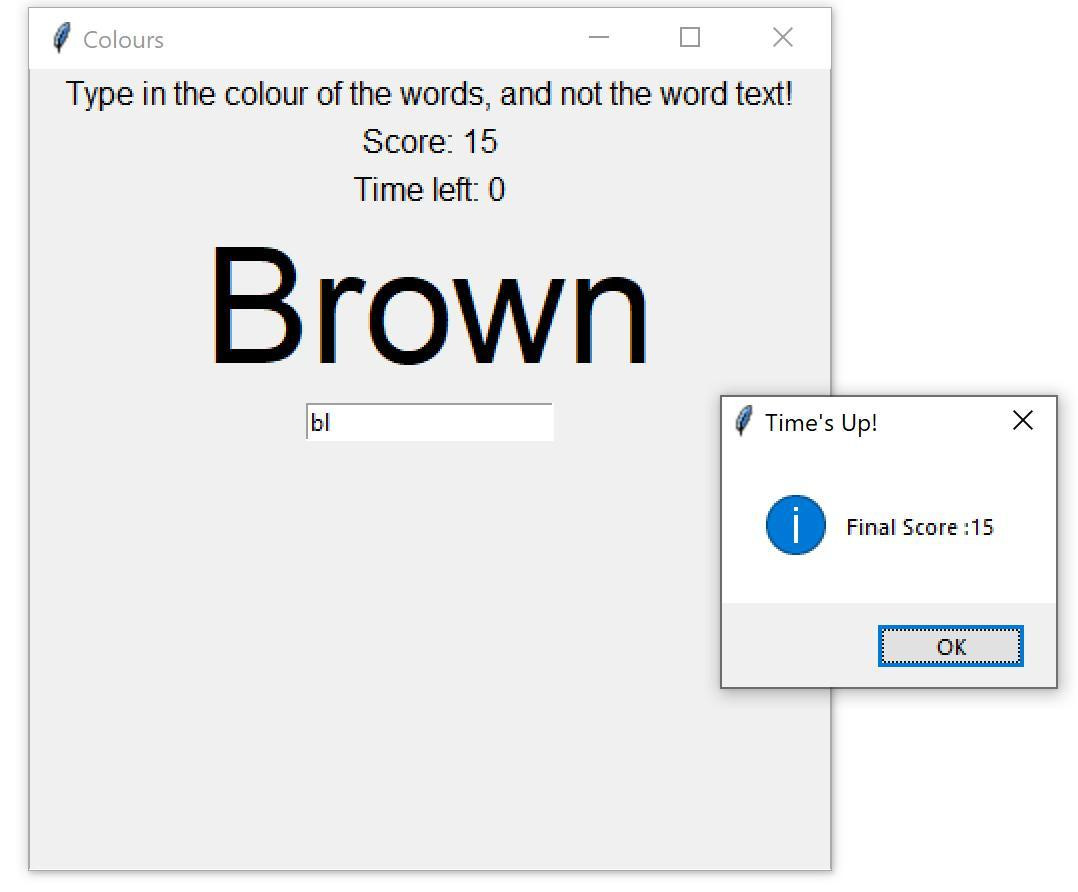Close the Time's Up dialog with X
This screenshot has width=1078, height=892.
1022,421
